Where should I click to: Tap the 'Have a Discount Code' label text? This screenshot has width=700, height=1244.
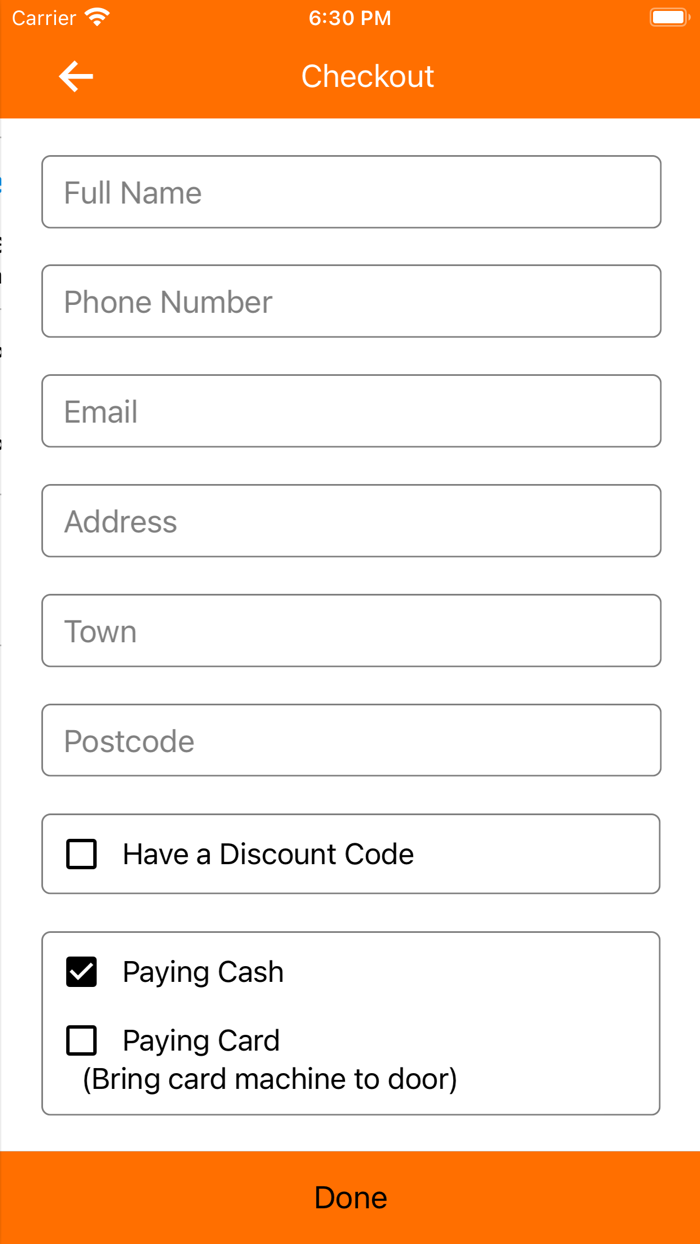pyautogui.click(x=268, y=854)
